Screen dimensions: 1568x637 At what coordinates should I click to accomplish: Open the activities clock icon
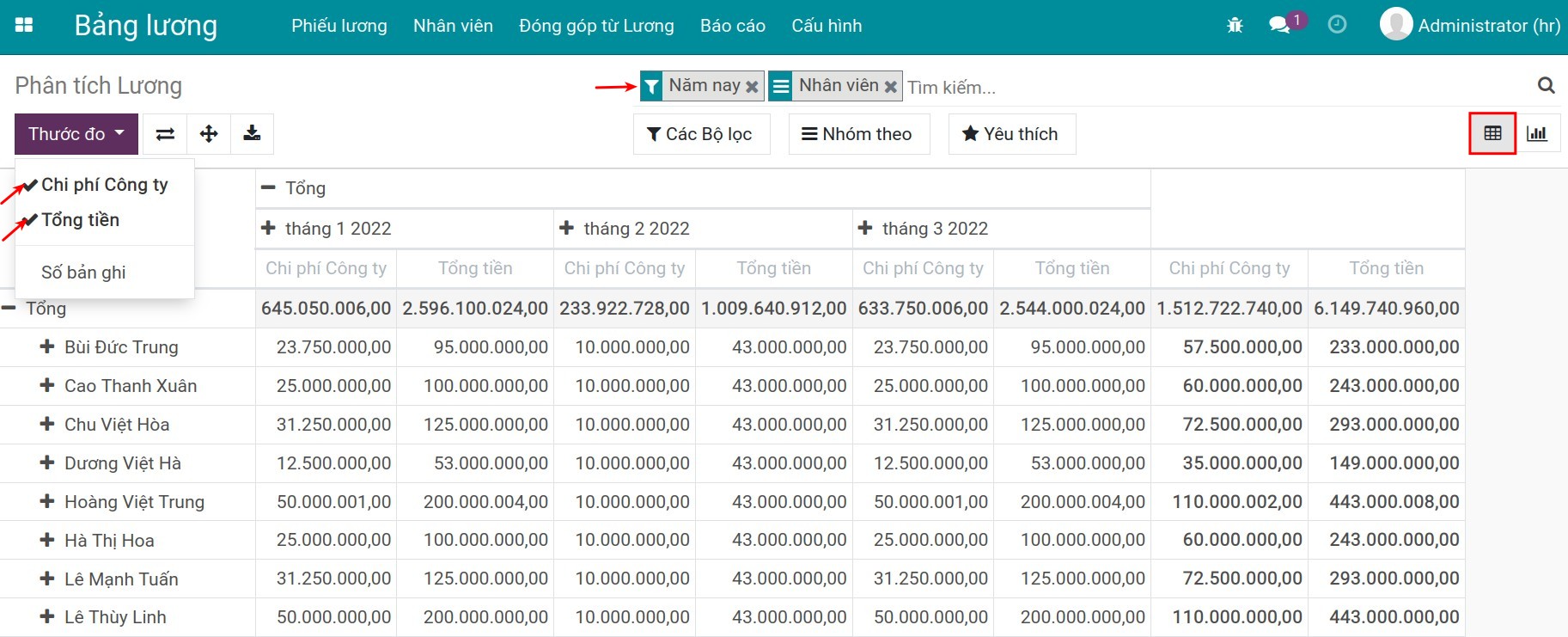tap(1337, 25)
